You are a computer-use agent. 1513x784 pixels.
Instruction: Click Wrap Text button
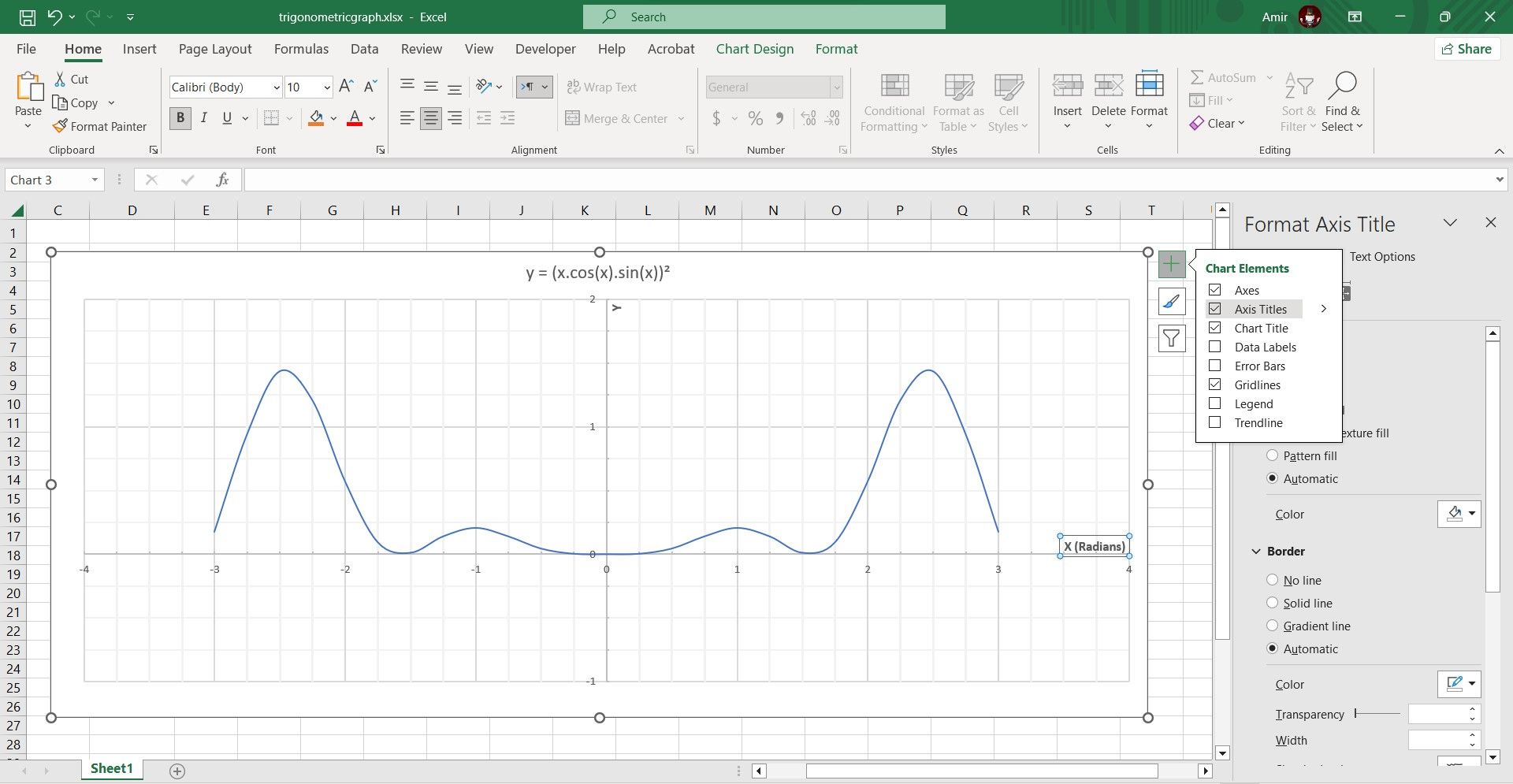click(602, 87)
